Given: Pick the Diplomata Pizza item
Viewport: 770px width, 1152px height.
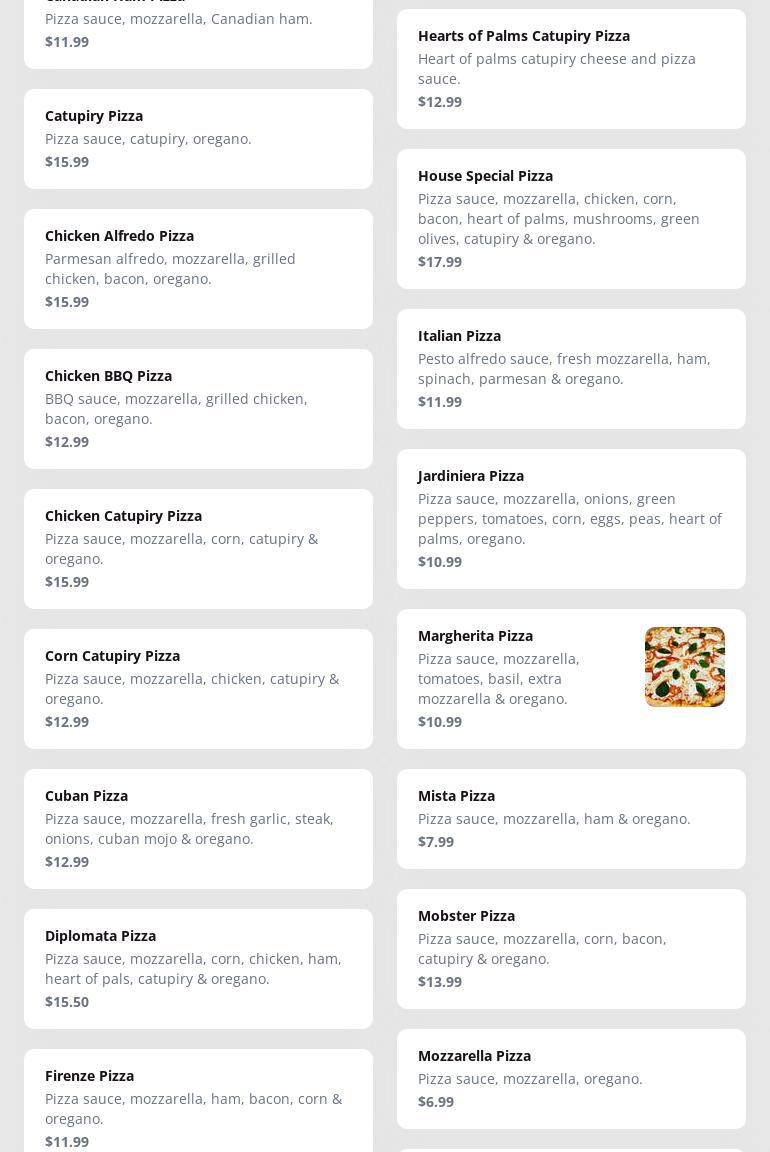Looking at the screenshot, I should tap(198, 969).
